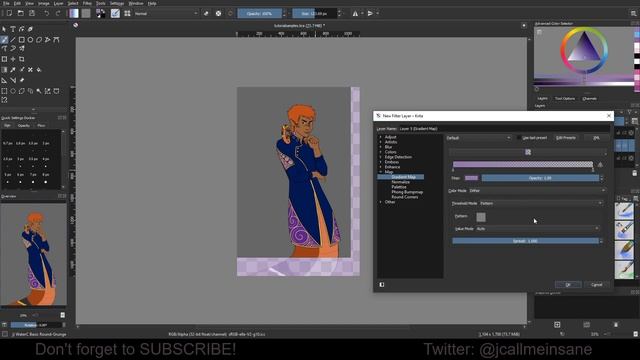
Task: Select the Rectangle tool
Action: click(x=22, y=40)
